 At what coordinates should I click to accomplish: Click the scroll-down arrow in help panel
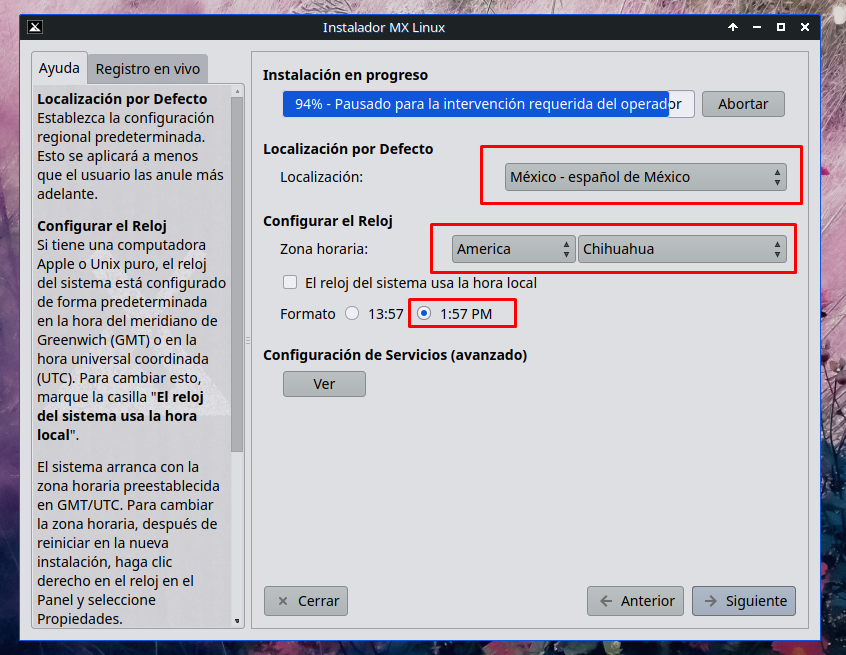point(237,620)
